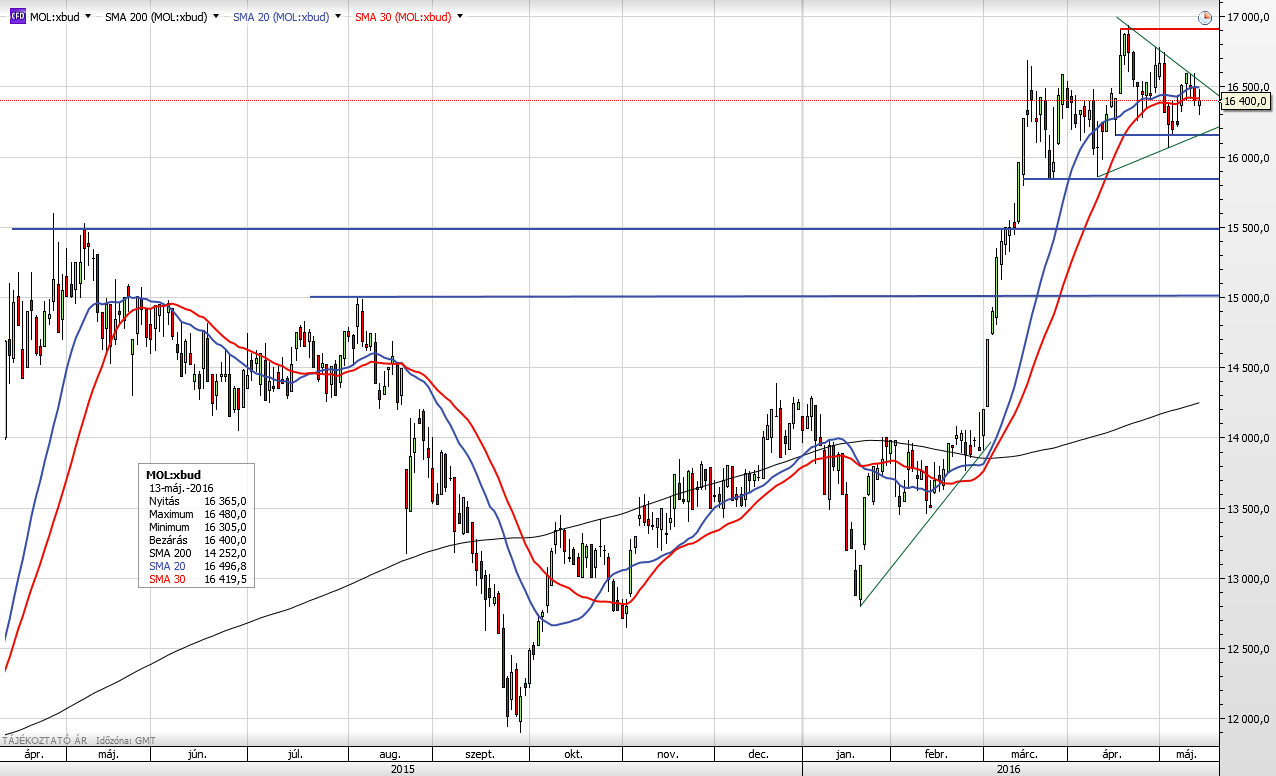Click the 17 000,0 price axis label
Screen dimensions: 1276x776
(x=1248, y=17)
